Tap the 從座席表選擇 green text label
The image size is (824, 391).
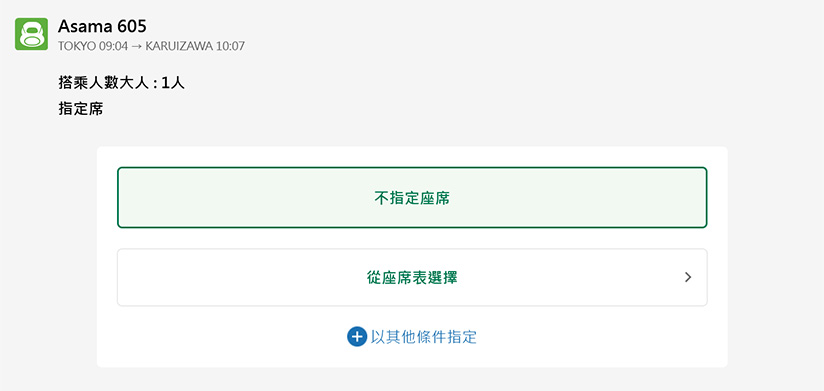(412, 277)
